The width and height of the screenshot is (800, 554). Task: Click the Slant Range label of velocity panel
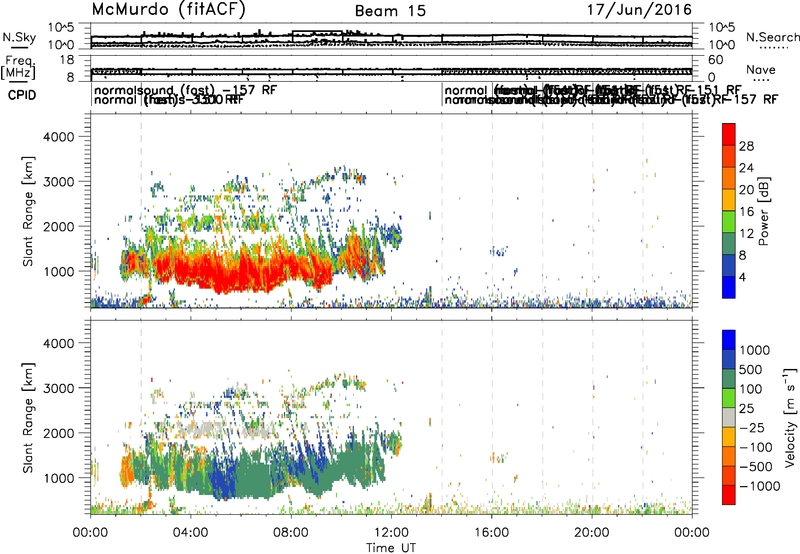pos(28,418)
